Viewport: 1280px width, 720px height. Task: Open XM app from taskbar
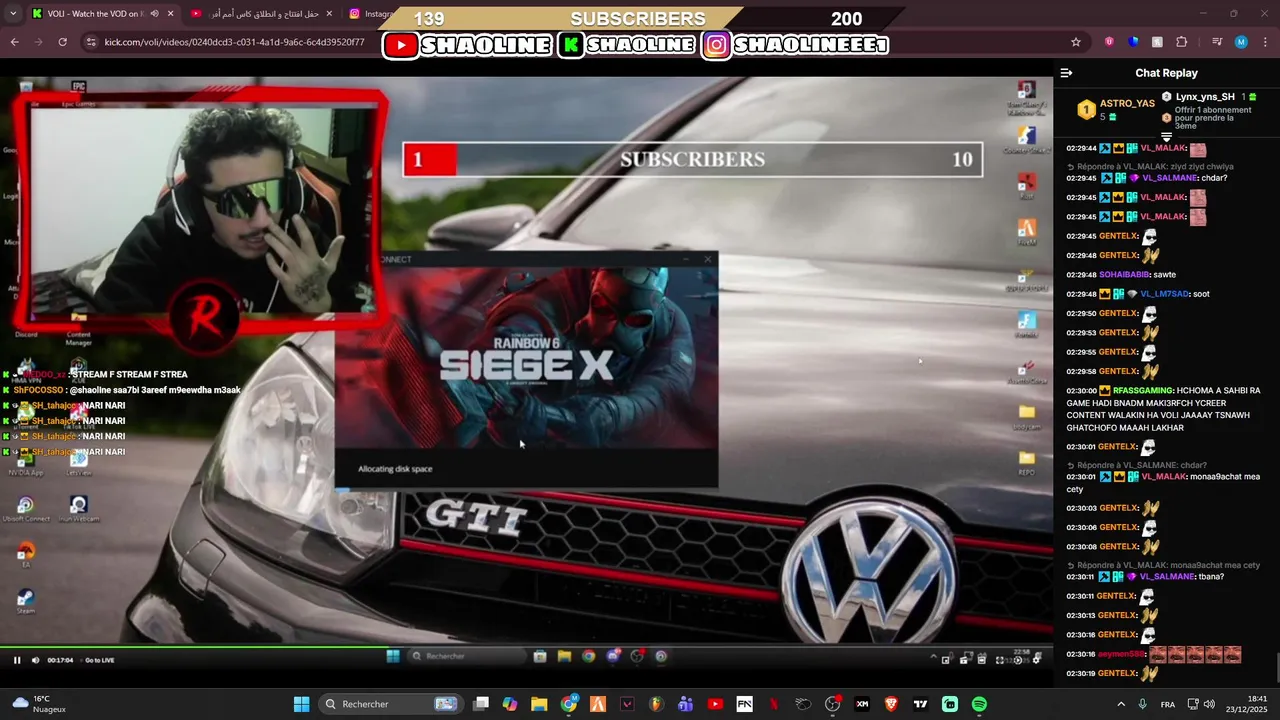[x=862, y=704]
